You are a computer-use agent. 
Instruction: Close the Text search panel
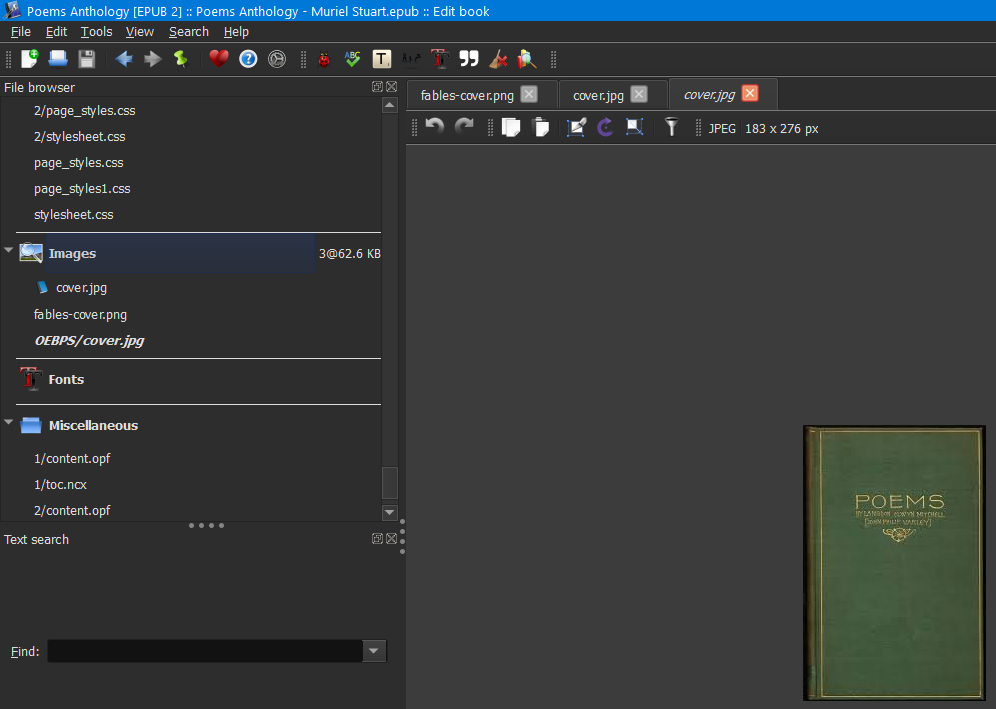[x=391, y=539]
